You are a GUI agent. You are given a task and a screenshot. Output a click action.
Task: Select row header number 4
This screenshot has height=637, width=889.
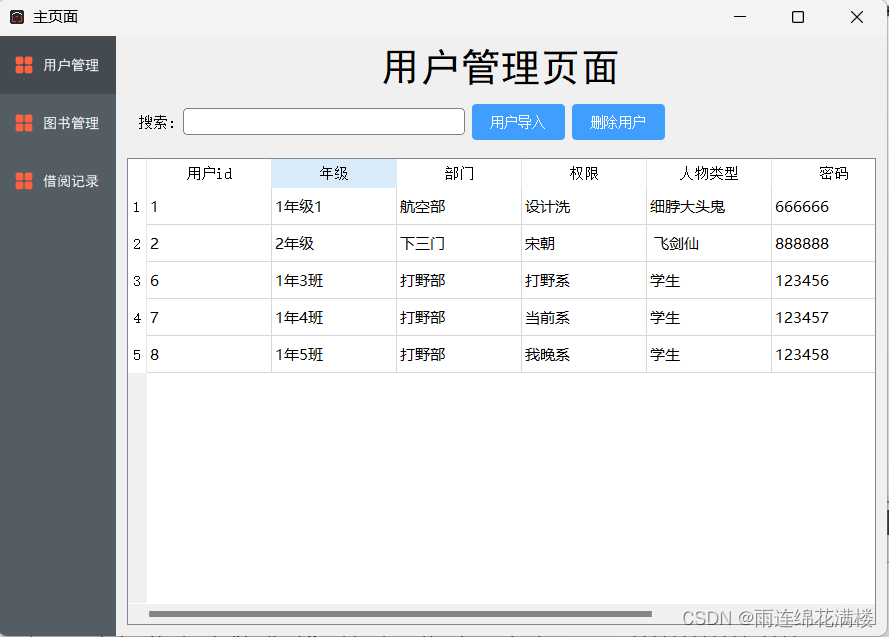click(137, 318)
